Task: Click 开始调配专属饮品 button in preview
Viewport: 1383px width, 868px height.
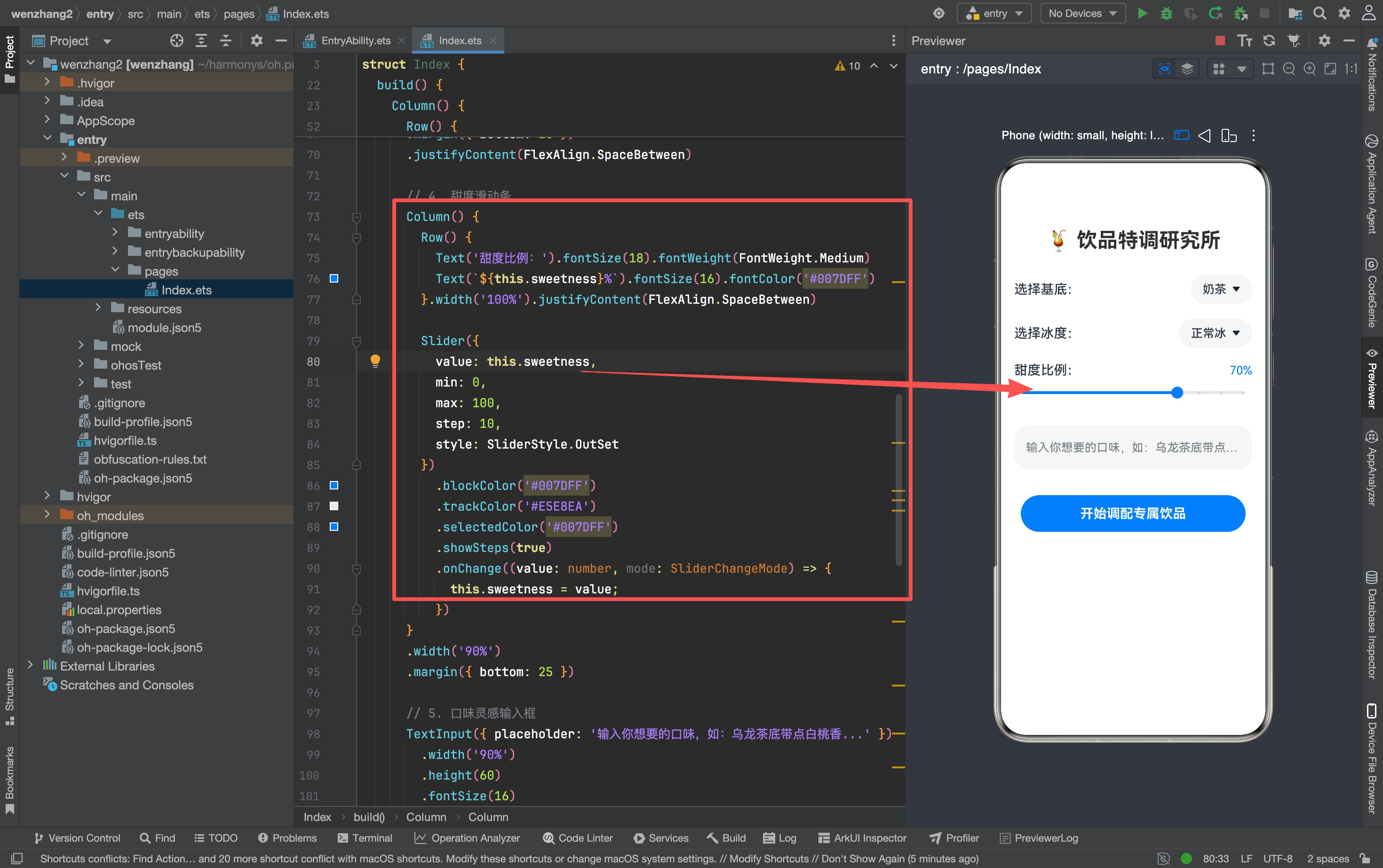Action: tap(1133, 513)
